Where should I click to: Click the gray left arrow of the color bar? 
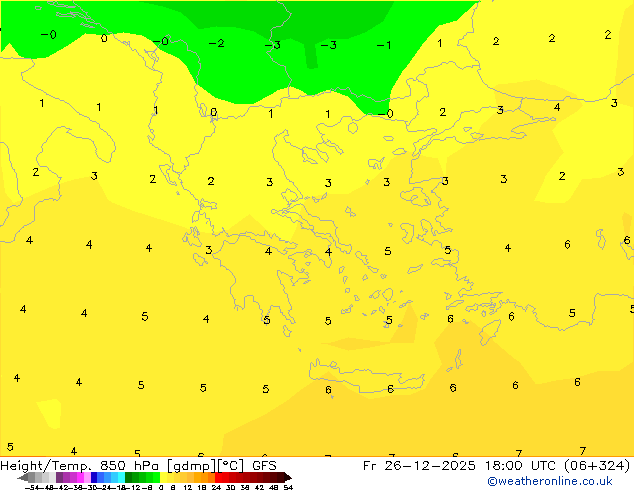[x=23, y=477]
